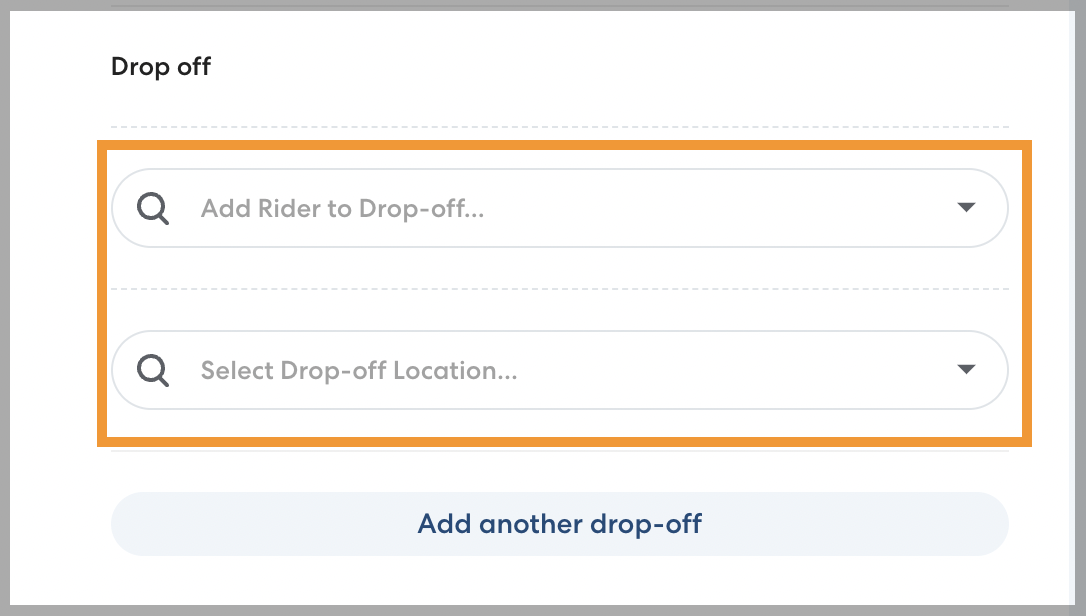Click the "Drop off" label text
1086x616 pixels.
pos(161,67)
